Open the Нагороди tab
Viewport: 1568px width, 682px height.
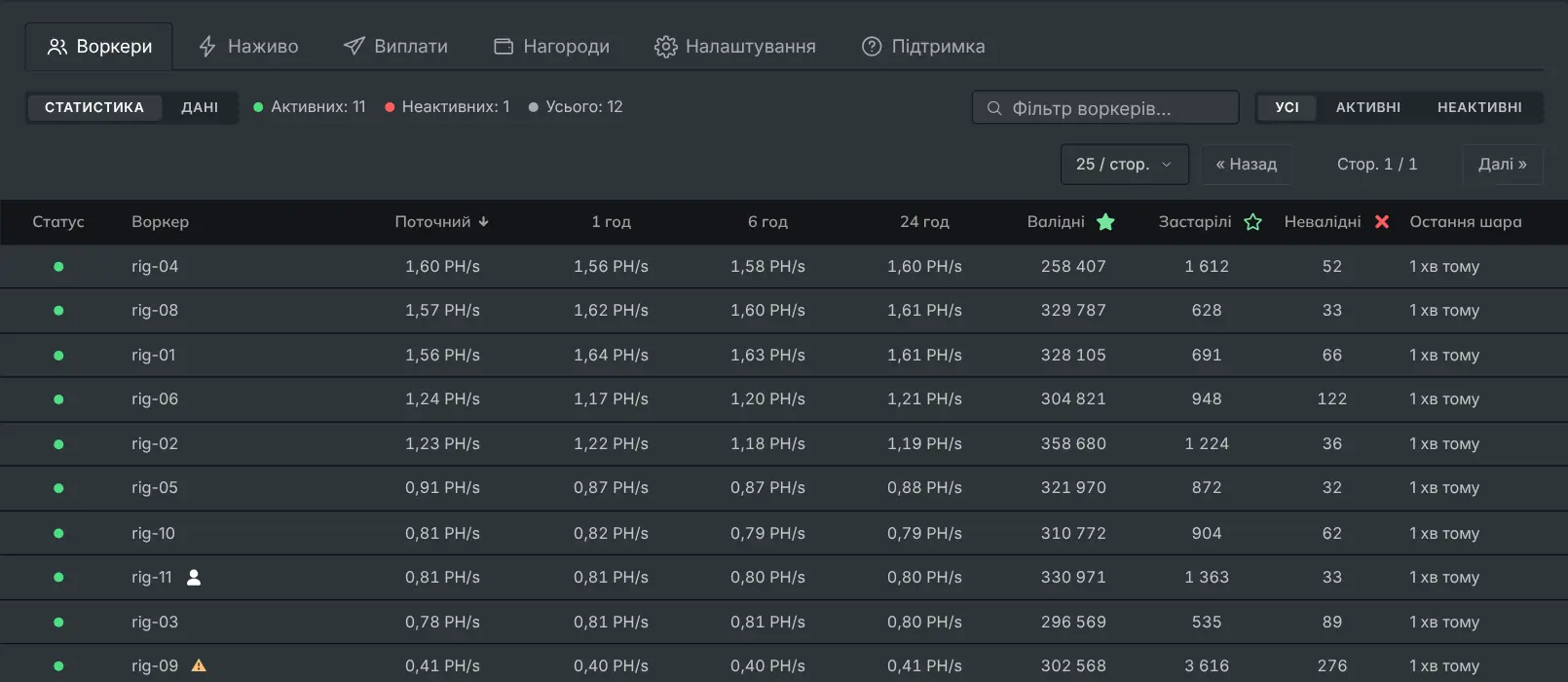[x=552, y=47]
